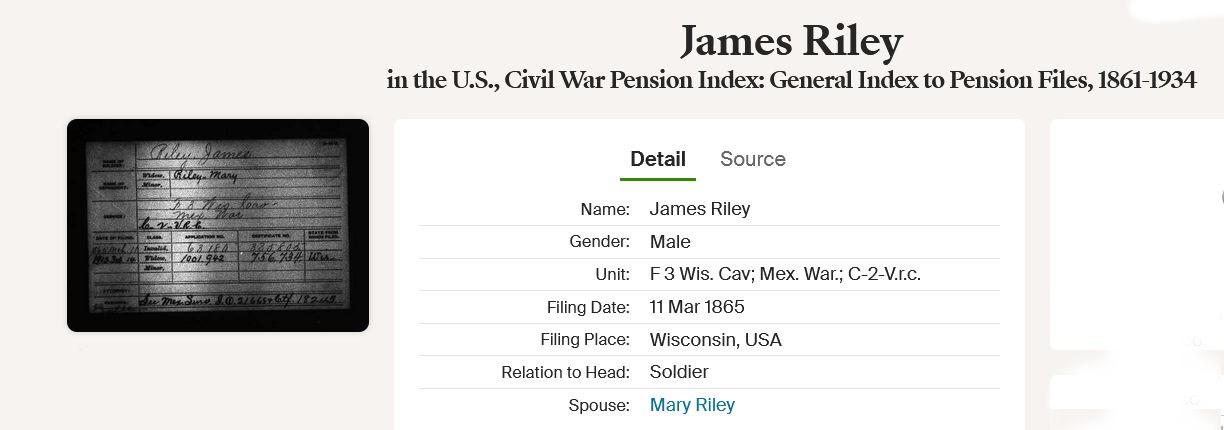Click the "Unit:" field label

click(x=612, y=274)
